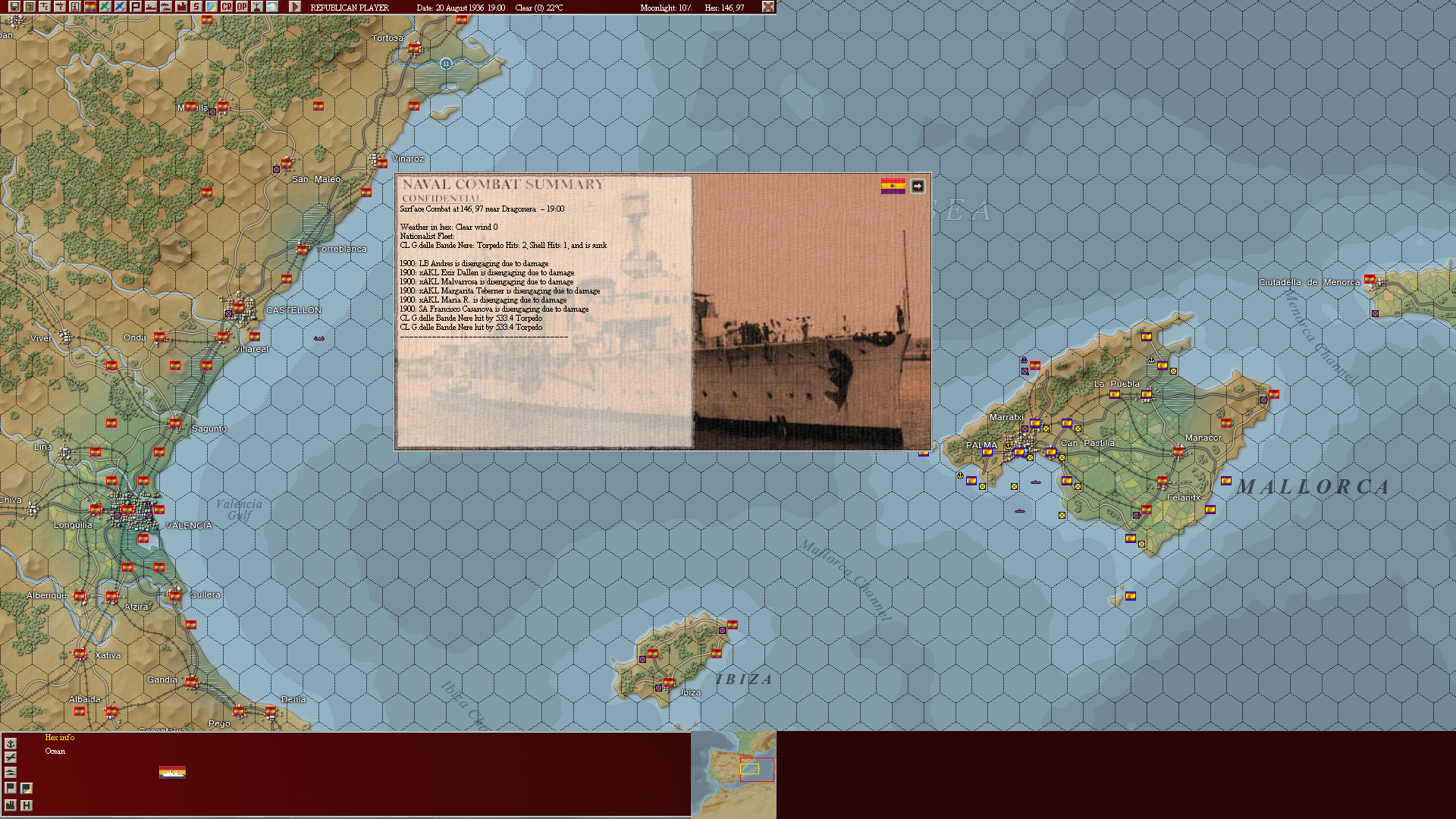Select the air unit E toolbar icon
This screenshot has height=819, width=1456.
pos(43,8)
